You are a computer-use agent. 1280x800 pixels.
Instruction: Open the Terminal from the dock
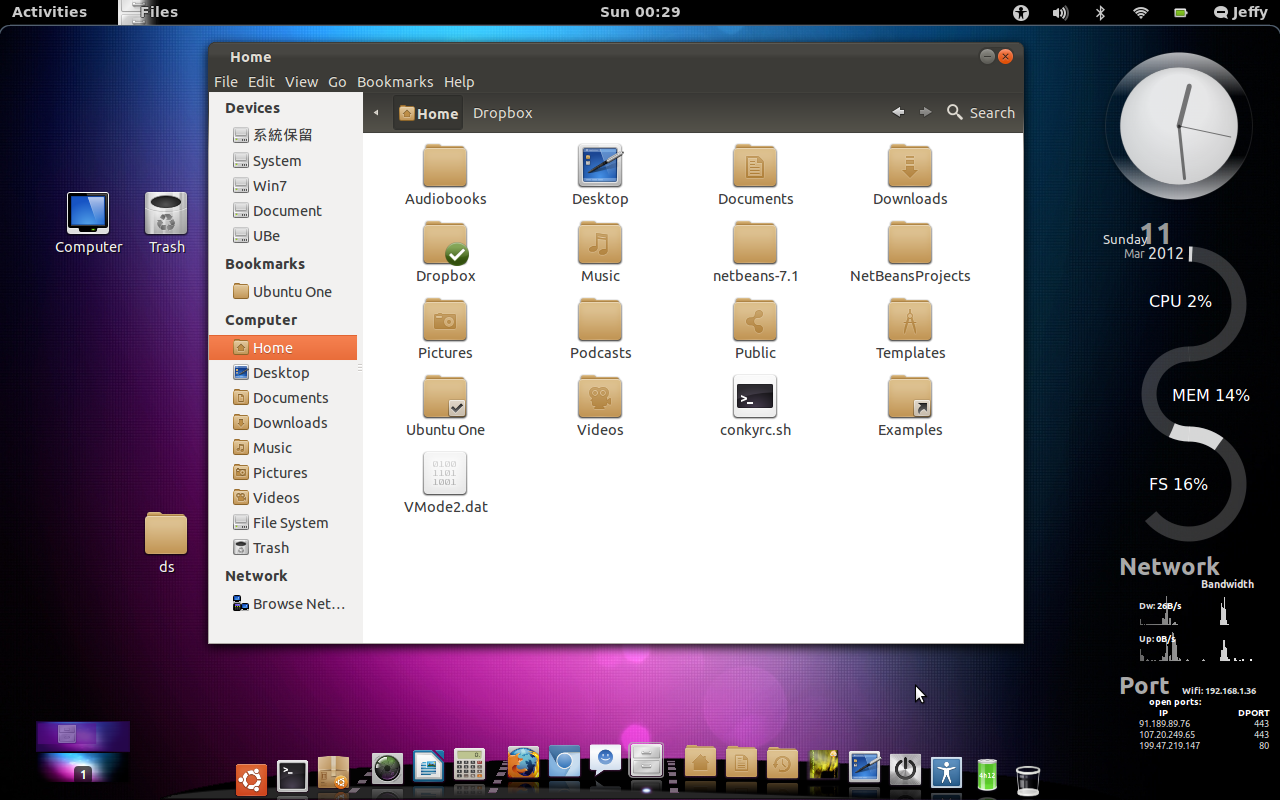pos(292,775)
